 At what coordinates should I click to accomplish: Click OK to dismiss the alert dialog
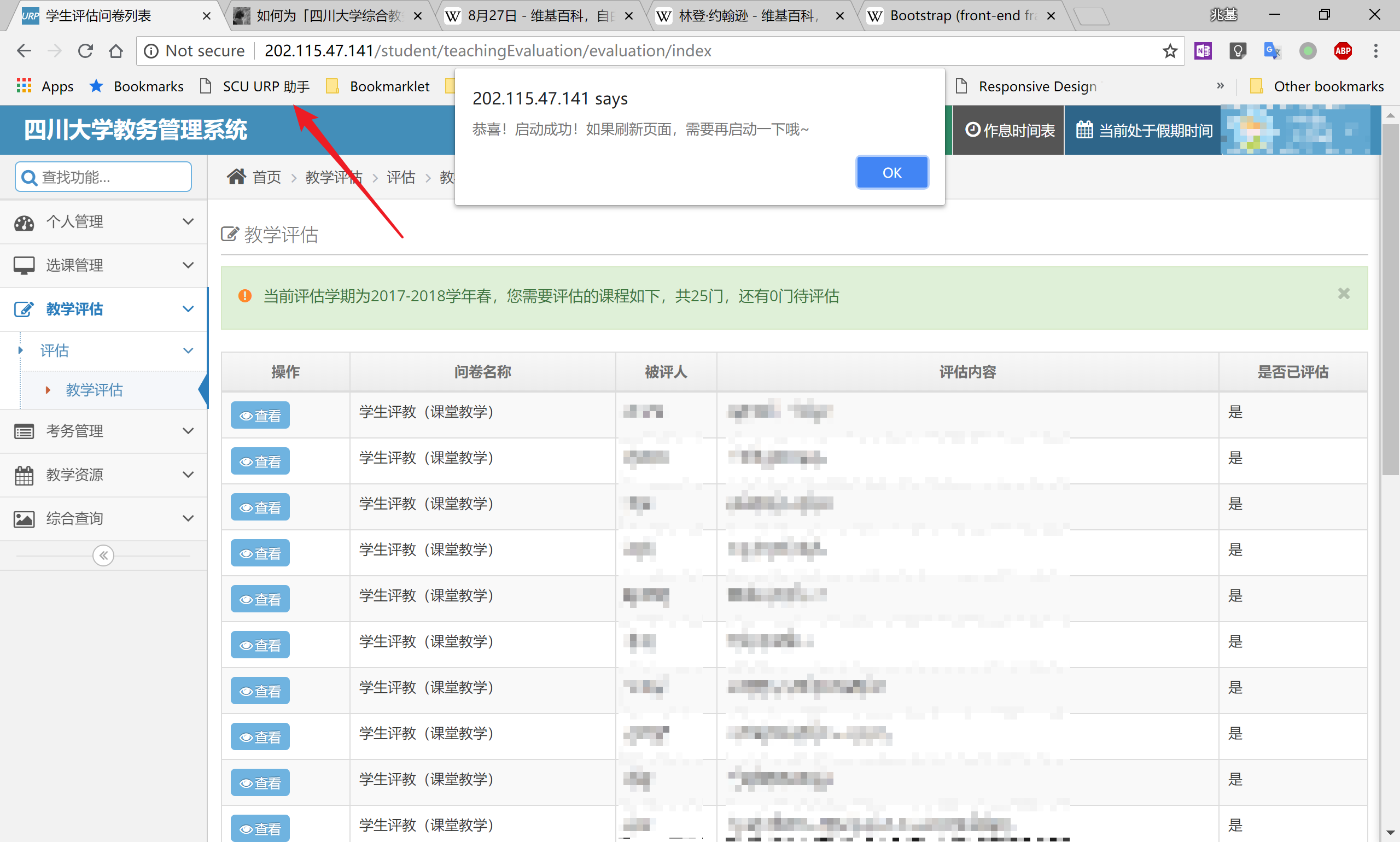click(x=891, y=172)
